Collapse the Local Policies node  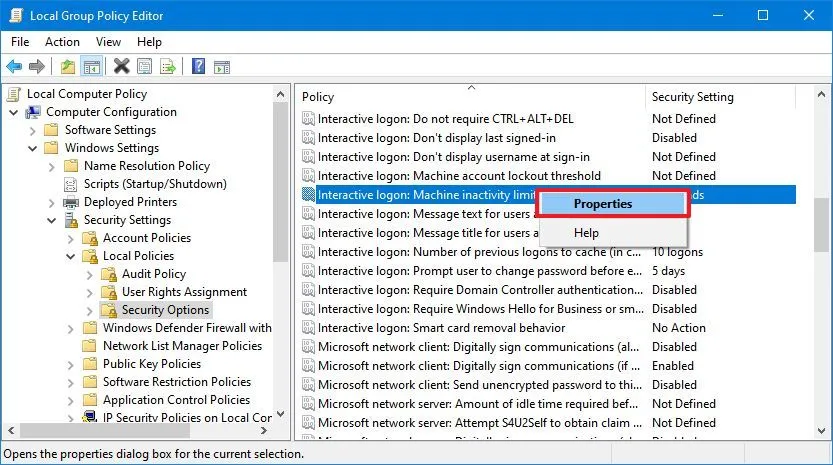click(71, 257)
